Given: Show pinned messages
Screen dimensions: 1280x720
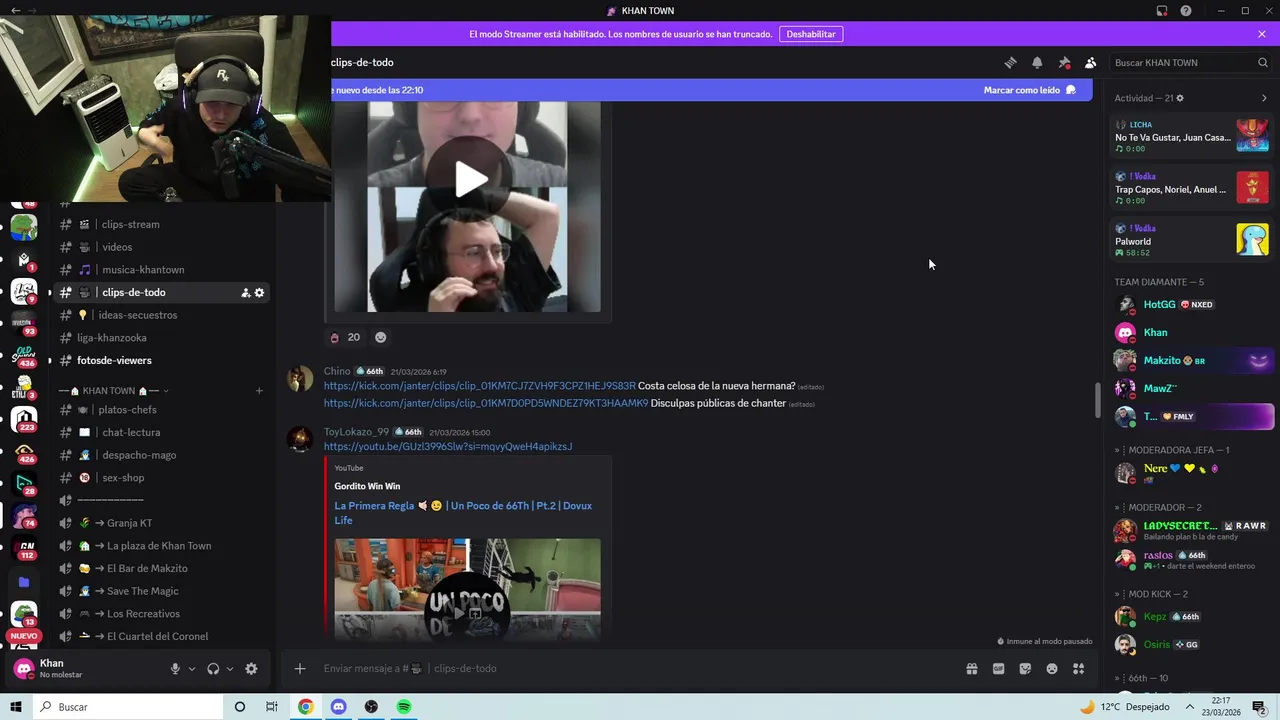Looking at the screenshot, I should point(1064,62).
